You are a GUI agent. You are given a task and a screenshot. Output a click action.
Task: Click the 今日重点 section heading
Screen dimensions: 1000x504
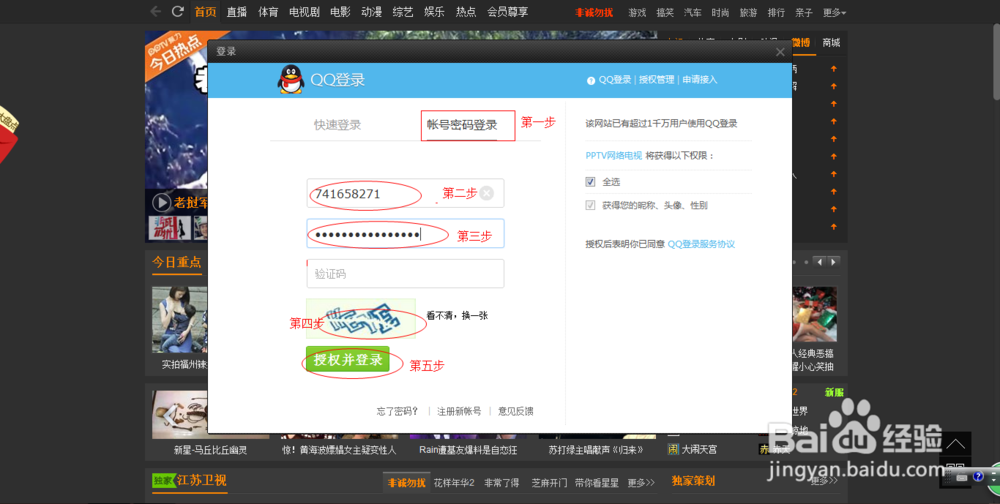pyautogui.click(x=177, y=262)
